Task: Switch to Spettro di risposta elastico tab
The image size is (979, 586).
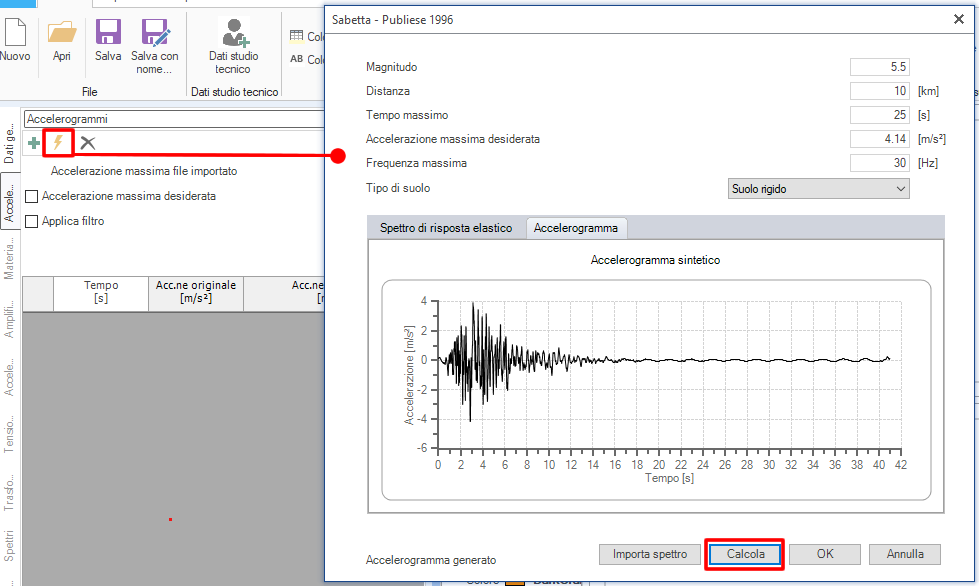Action: (446, 228)
